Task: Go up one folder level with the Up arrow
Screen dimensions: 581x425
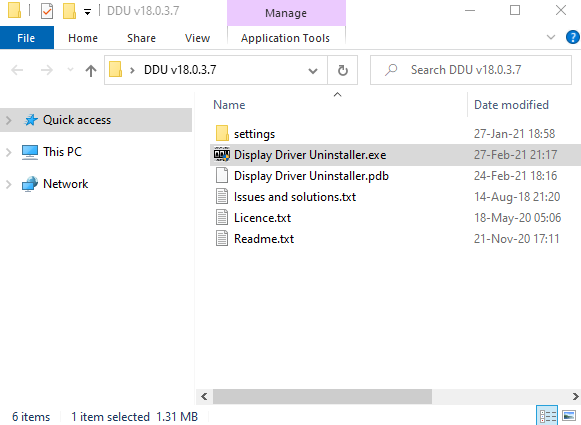Action: pyautogui.click(x=91, y=70)
